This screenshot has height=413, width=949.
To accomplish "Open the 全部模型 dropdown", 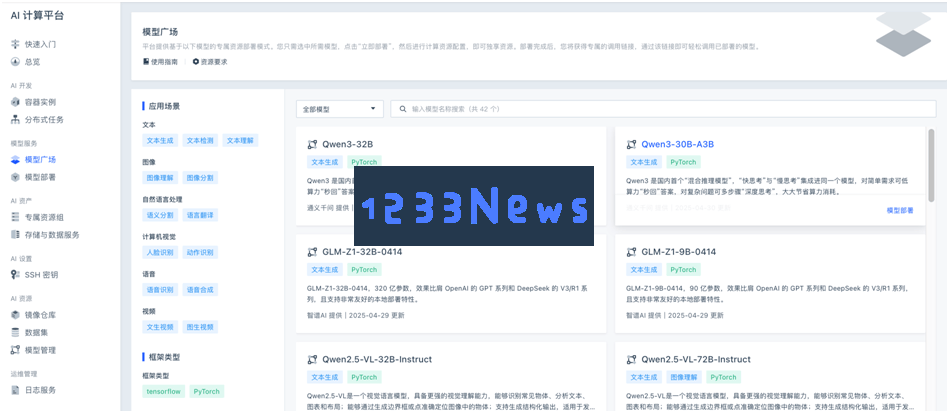I will 340,109.
